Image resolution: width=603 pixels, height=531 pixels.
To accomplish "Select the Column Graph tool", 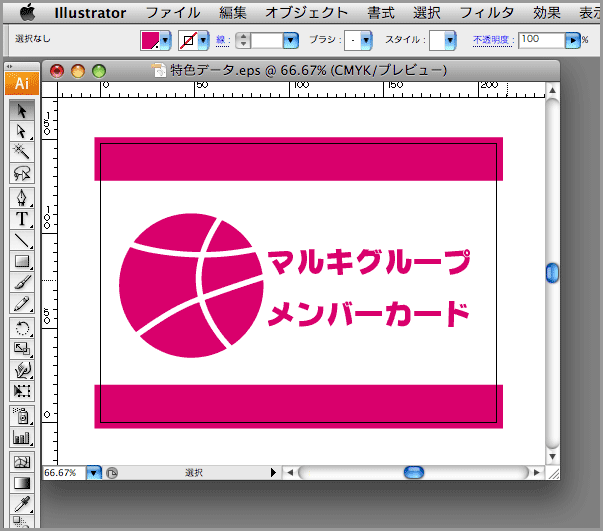I will [22, 437].
